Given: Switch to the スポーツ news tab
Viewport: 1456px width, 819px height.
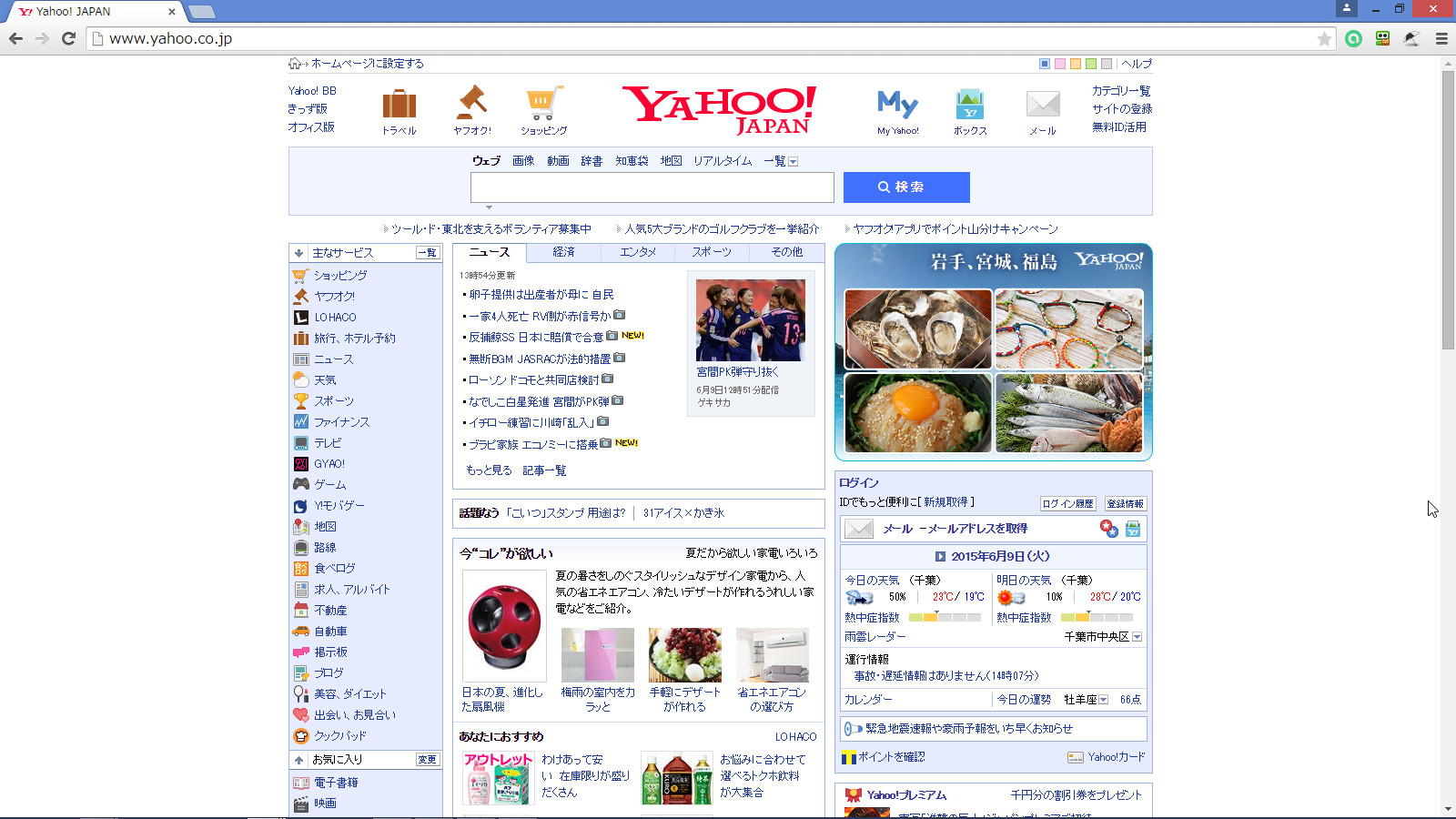Looking at the screenshot, I should click(x=712, y=252).
